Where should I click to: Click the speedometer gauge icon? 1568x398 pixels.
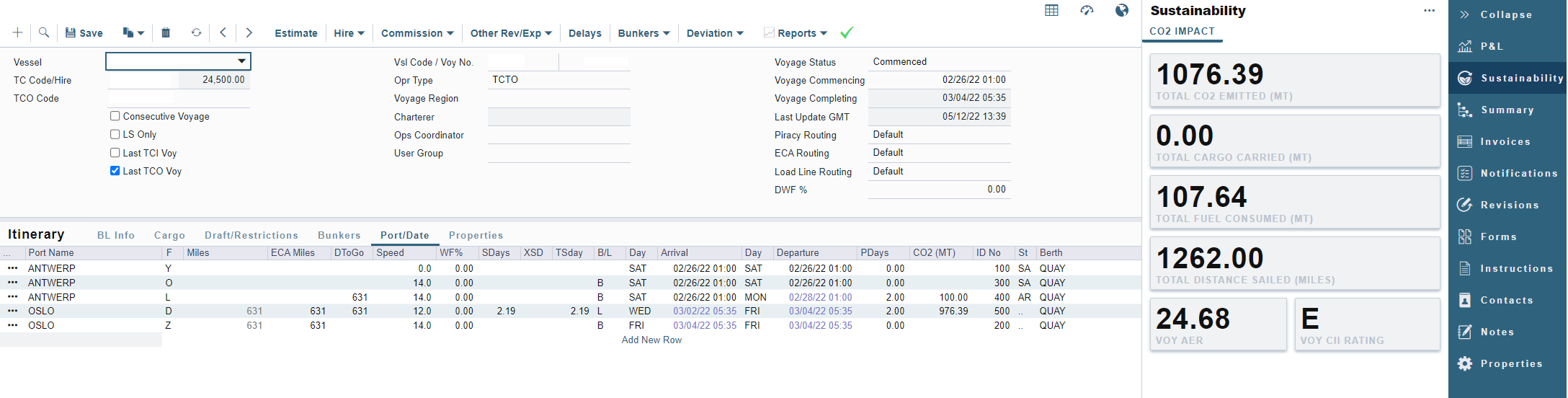pos(1087,10)
